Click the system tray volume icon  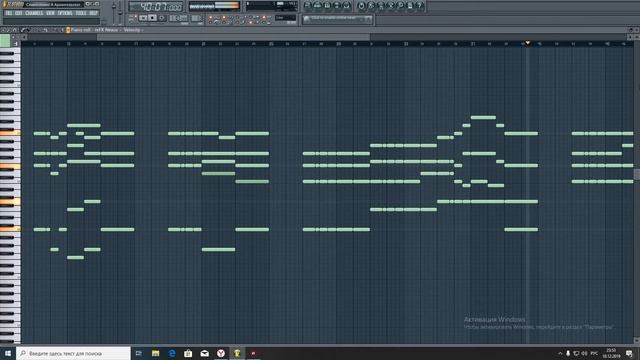pyautogui.click(x=584, y=353)
